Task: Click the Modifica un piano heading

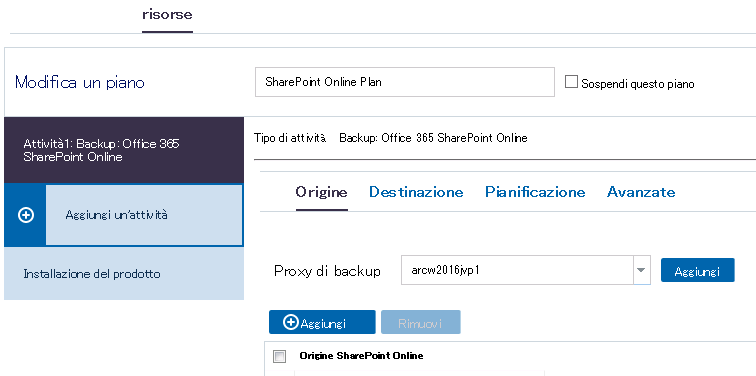Action: click(x=80, y=82)
